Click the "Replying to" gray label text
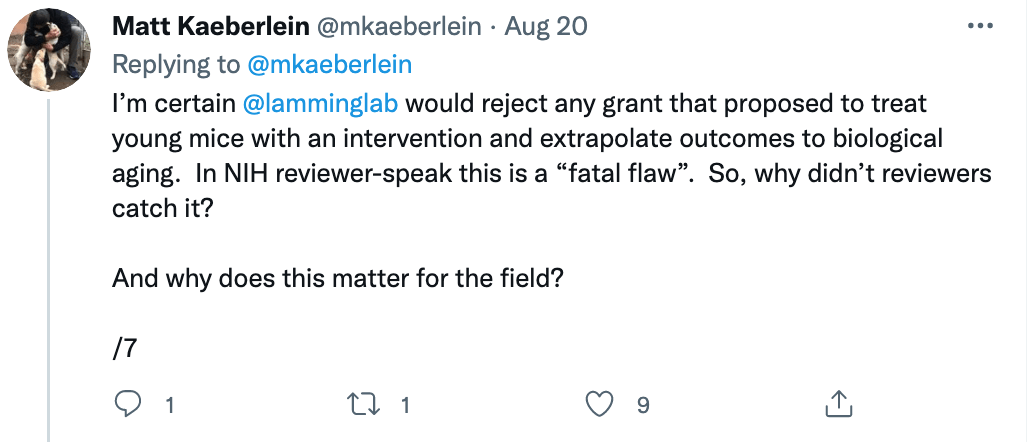The height and width of the screenshot is (442, 1032). [x=176, y=64]
